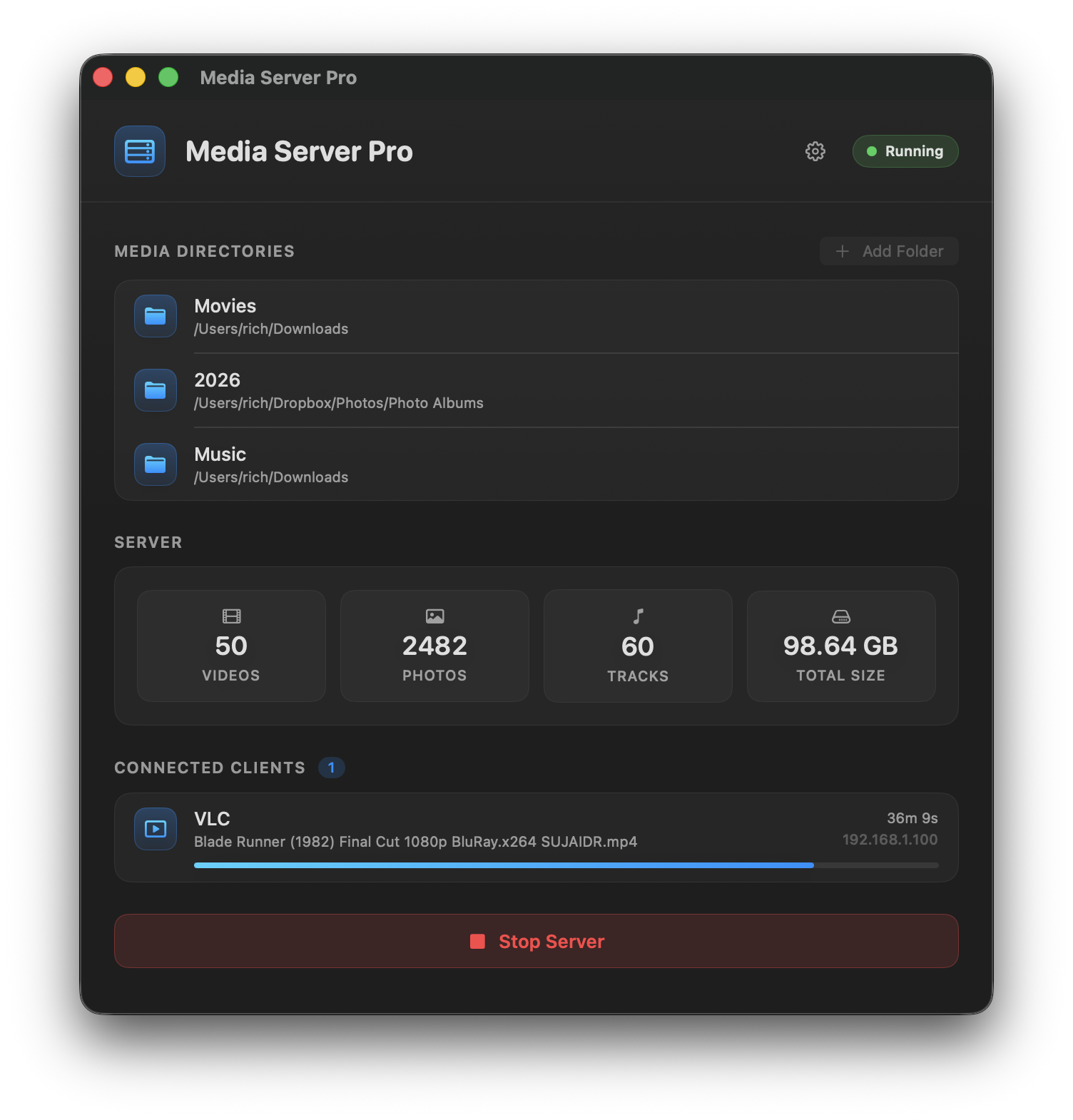This screenshot has height=1120, width=1073.
Task: Select the Movies directory name
Action: coord(225,306)
